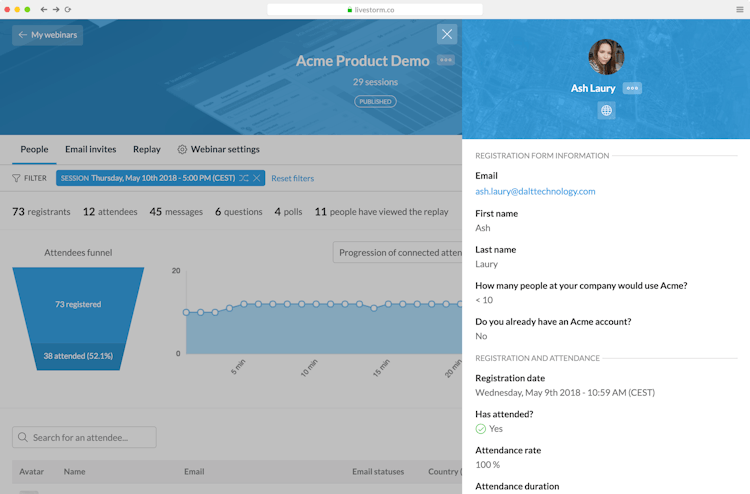The height and width of the screenshot is (494, 750).
Task: Click the Reset filters link
Action: tap(292, 178)
